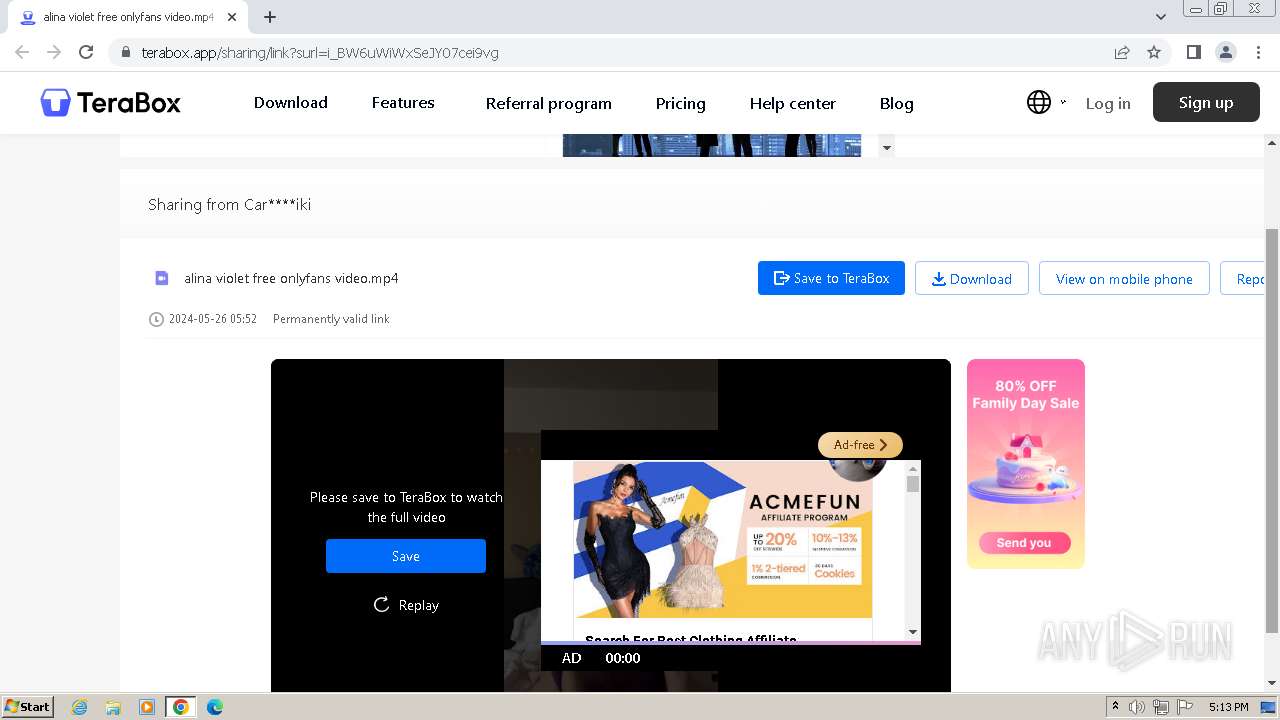1280x720 pixels.
Task: Open the media player taskbar icon
Action: pyautogui.click(x=147, y=707)
